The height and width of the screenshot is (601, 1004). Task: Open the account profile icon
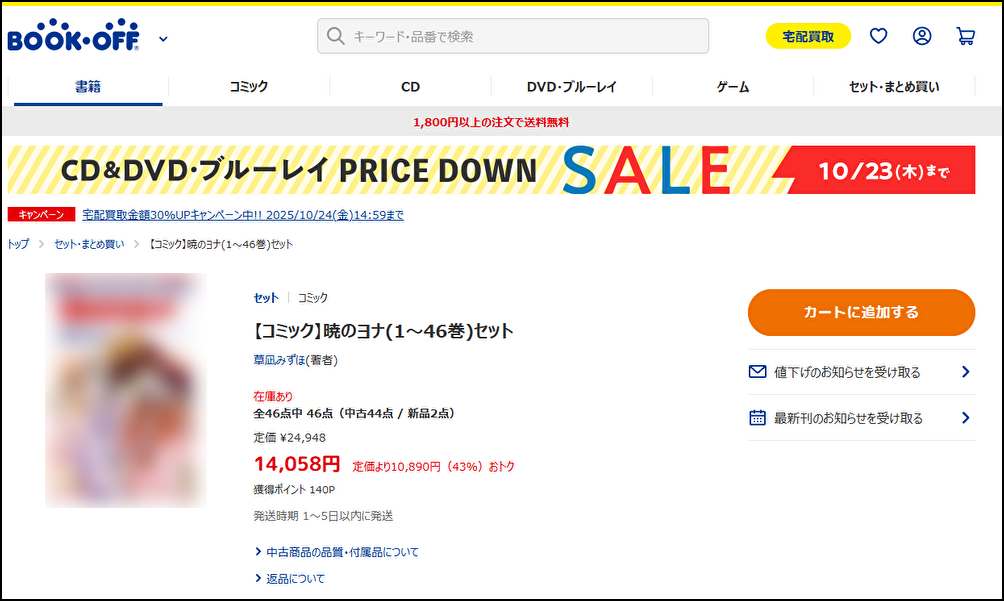pyautogui.click(x=922, y=36)
